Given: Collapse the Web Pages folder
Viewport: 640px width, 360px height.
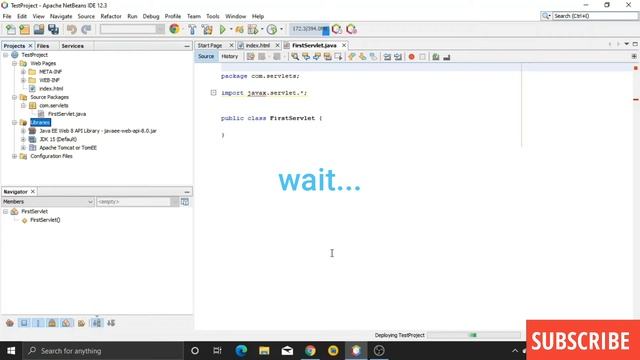Looking at the screenshot, I should tap(14, 63).
